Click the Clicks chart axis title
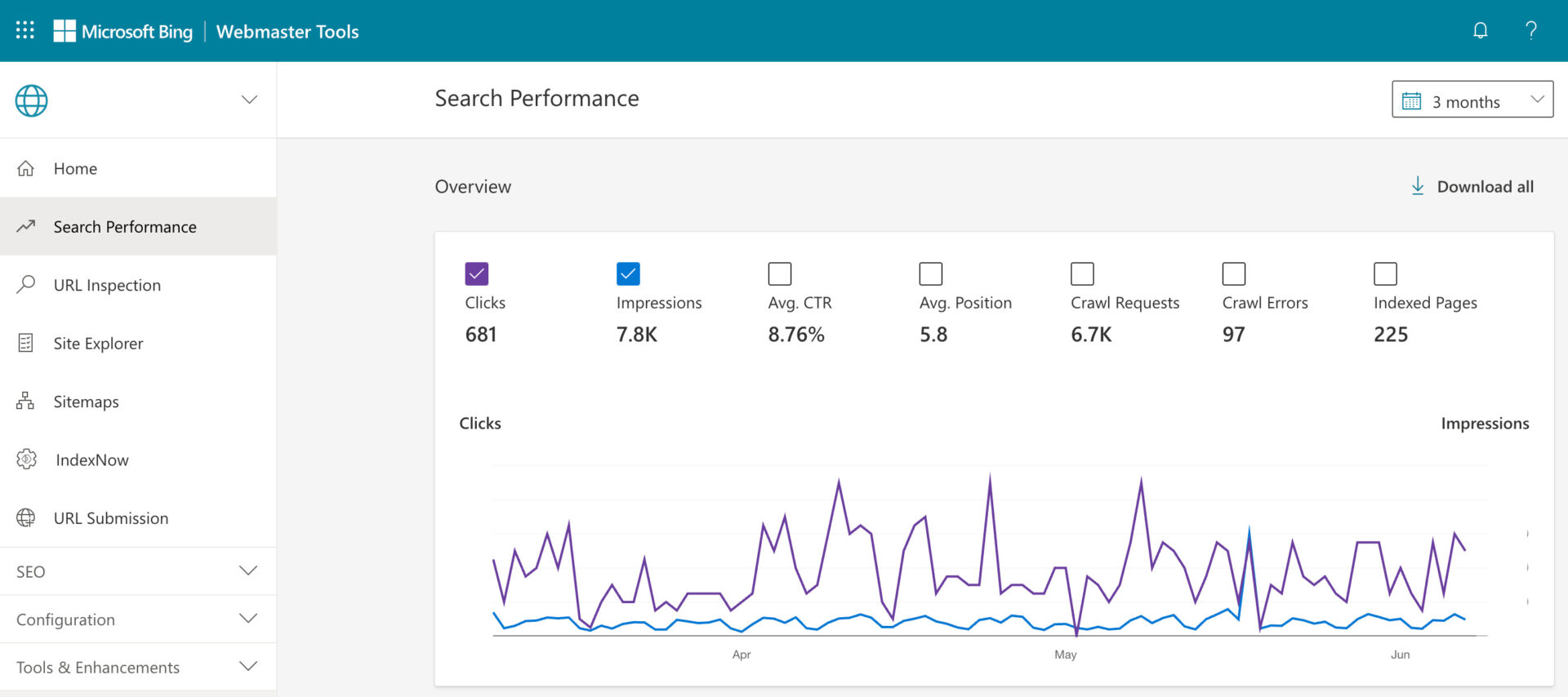Image resolution: width=1568 pixels, height=697 pixels. (x=480, y=423)
